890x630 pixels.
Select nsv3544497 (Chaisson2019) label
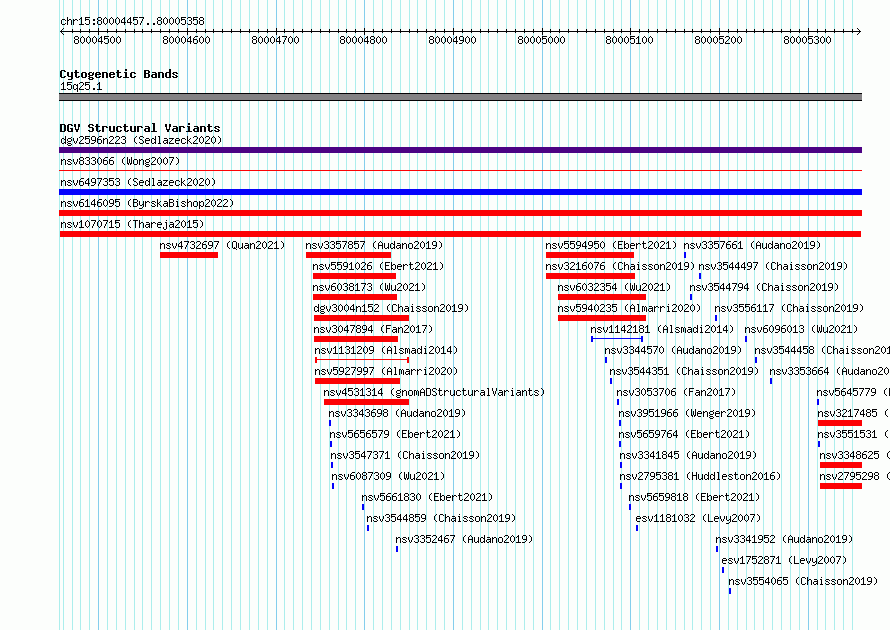pyautogui.click(x=773, y=266)
